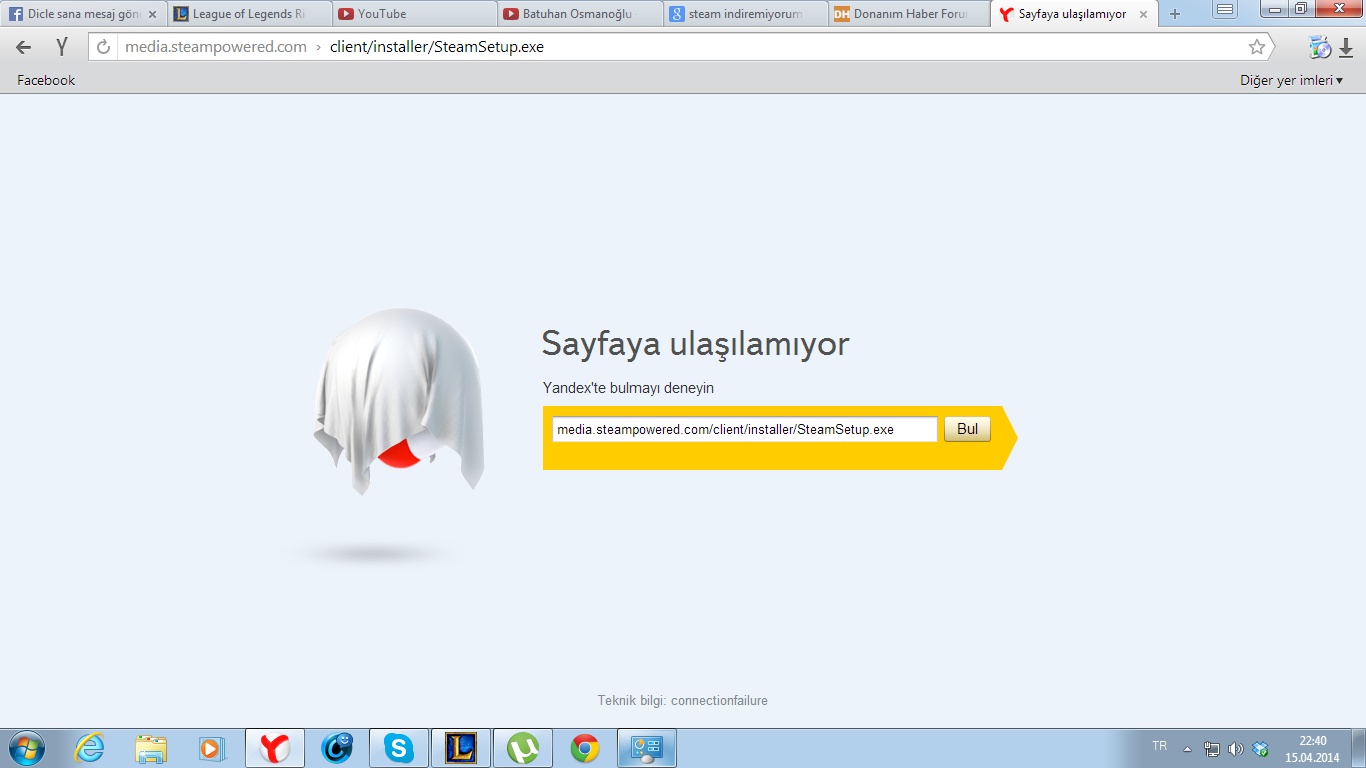Open the browser hamburger menu
The width and height of the screenshot is (1366, 768).
tap(1225, 9)
